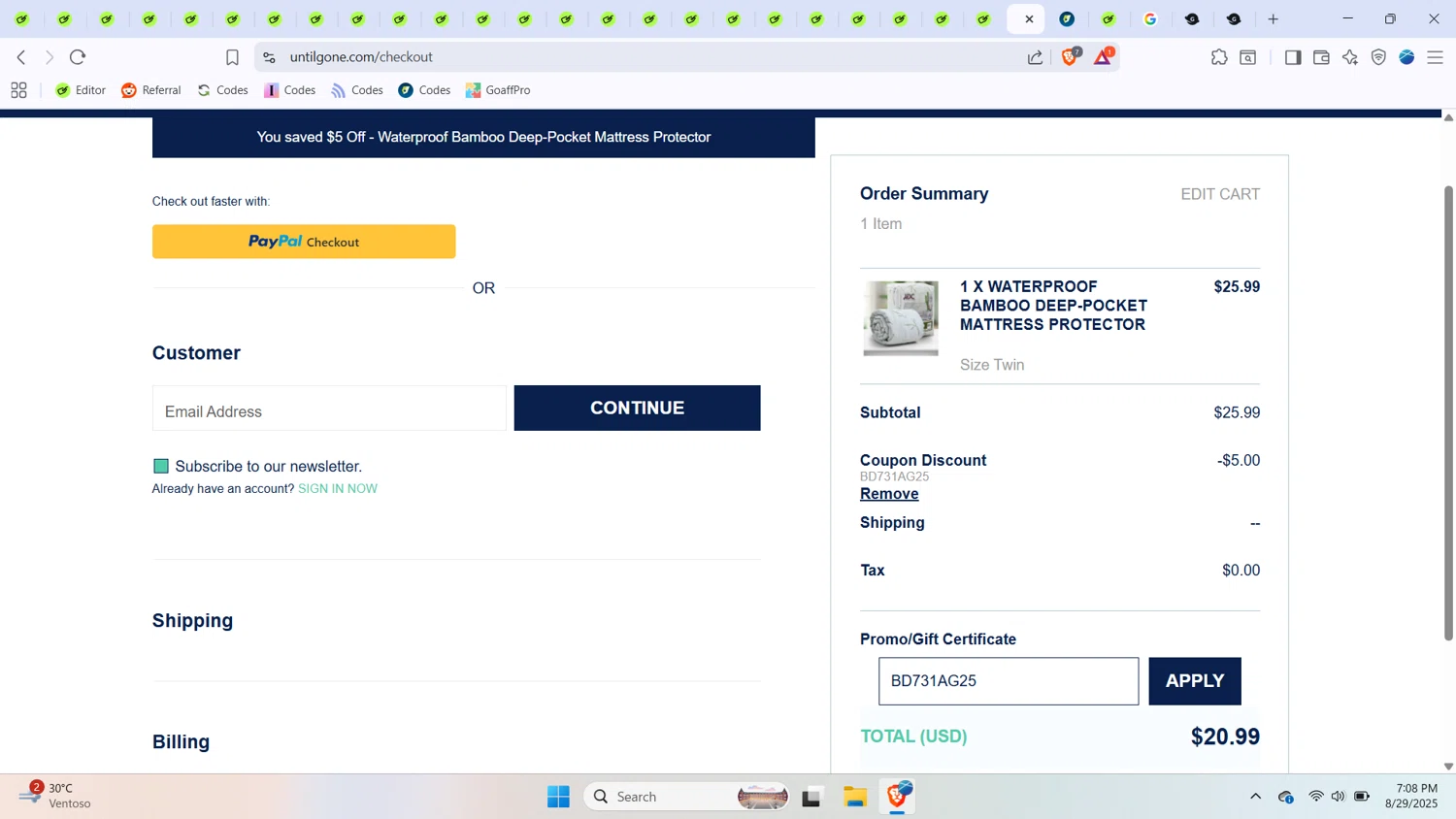Open the browser main menu

[x=1436, y=57]
